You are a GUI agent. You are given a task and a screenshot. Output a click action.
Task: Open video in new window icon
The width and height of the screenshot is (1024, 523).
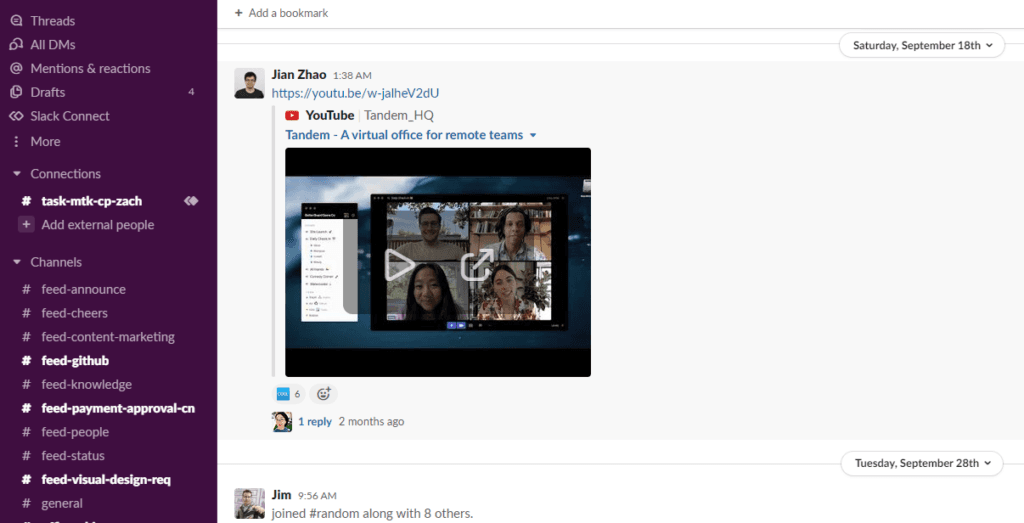tap(477, 264)
